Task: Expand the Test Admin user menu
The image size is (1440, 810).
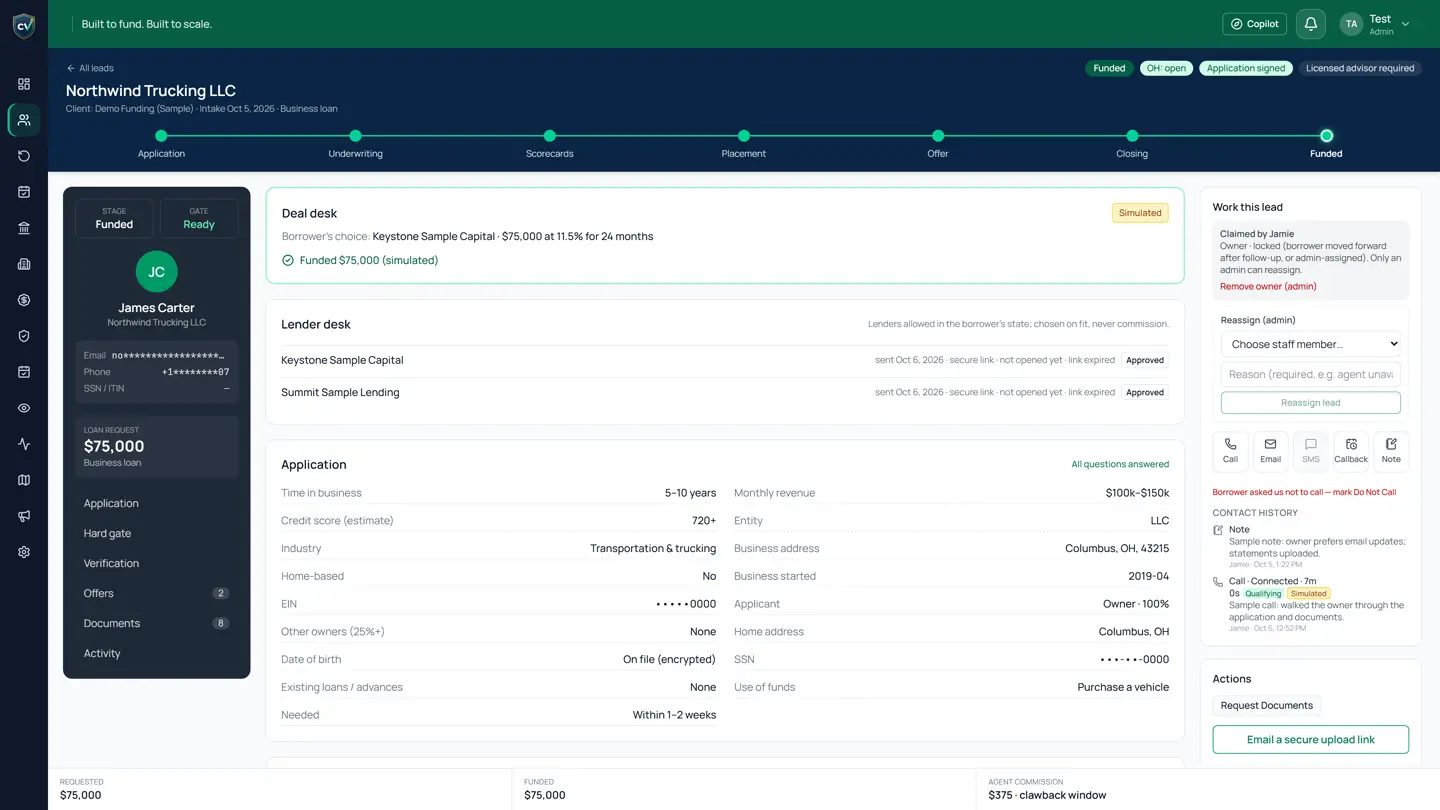Action: (x=1375, y=24)
